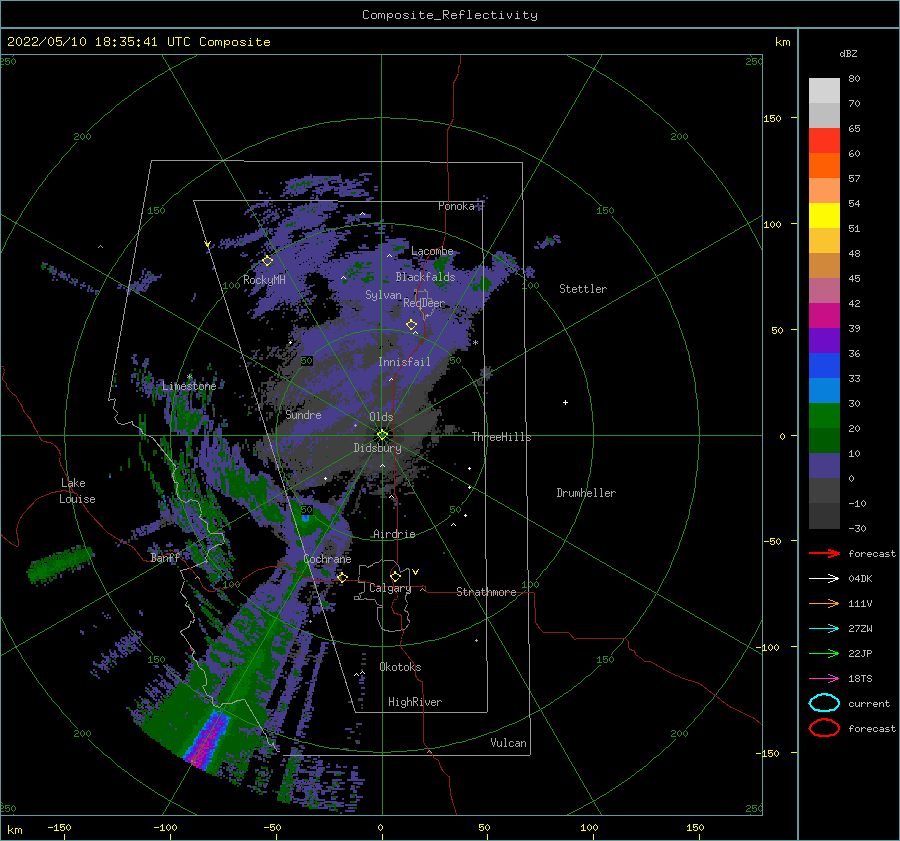The image size is (900, 841).
Task: Click the yellow diamond marker above Calgary label
Action: coord(395,576)
